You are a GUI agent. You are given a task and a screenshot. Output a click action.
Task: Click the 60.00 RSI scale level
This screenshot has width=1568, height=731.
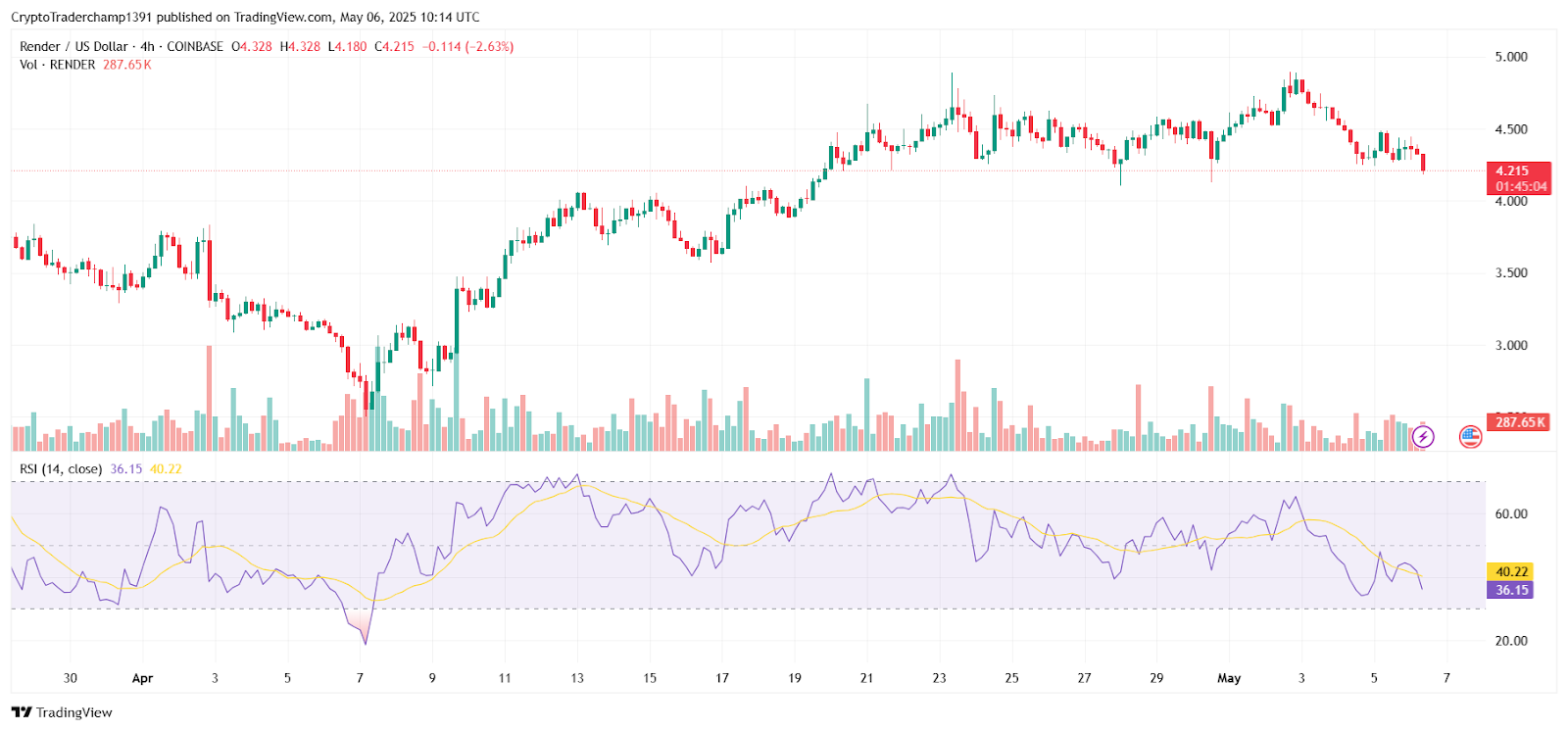pyautogui.click(x=1510, y=513)
